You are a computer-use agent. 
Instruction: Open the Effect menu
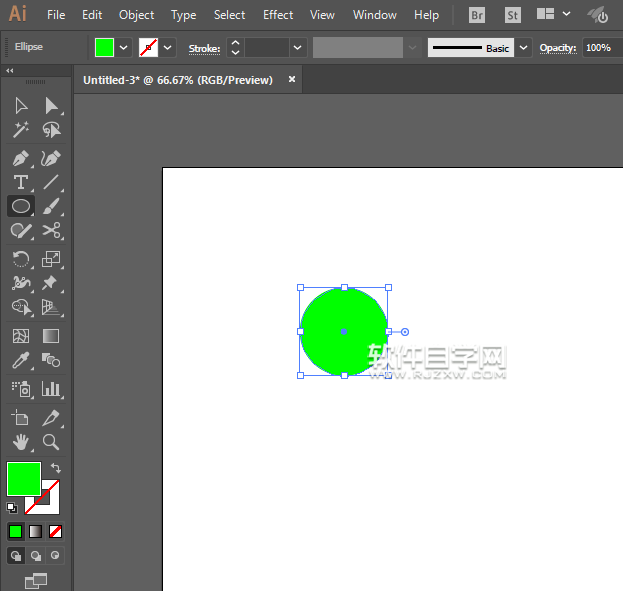click(x=278, y=15)
